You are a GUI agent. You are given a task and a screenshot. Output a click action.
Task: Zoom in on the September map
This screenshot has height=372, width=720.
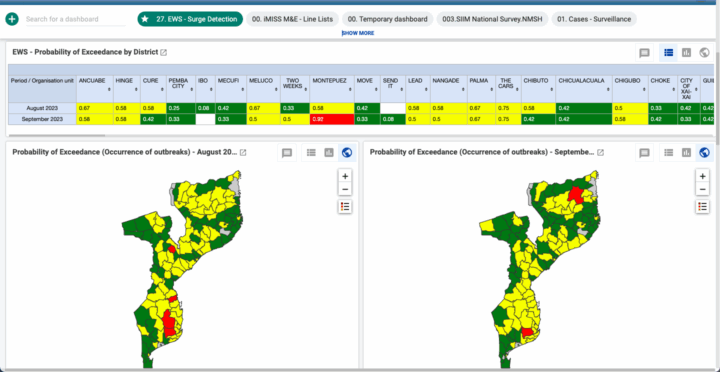[702, 176]
